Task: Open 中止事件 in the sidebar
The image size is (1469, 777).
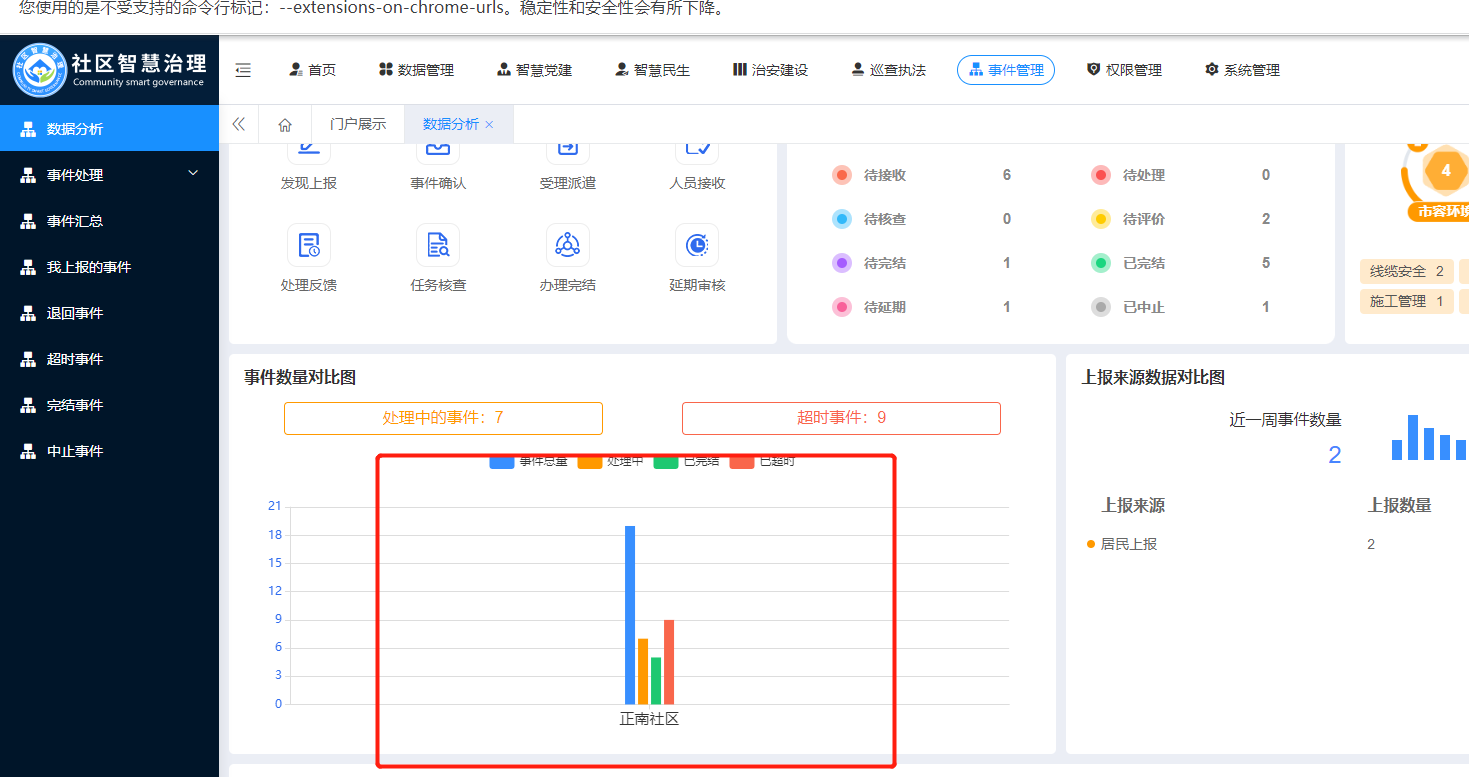Action: click(109, 450)
